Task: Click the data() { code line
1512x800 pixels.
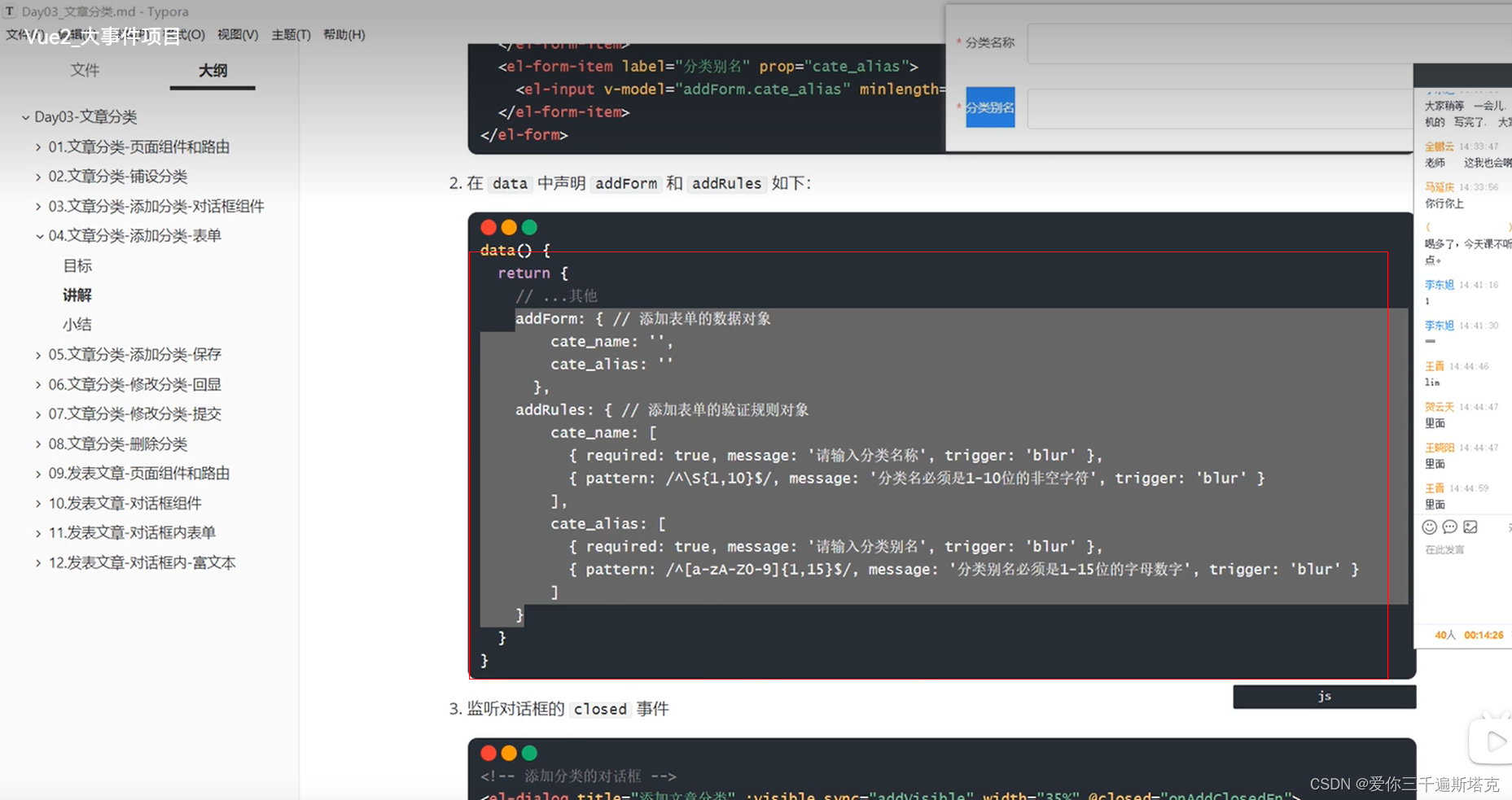Action: click(x=515, y=251)
